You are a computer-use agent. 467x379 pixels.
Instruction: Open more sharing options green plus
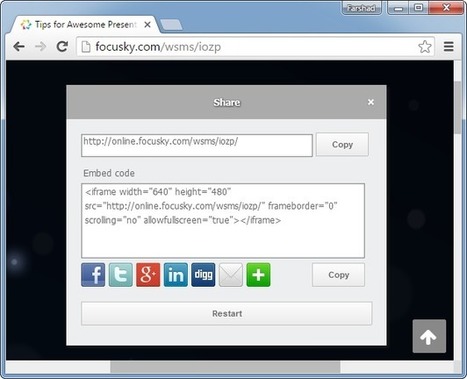pos(258,275)
